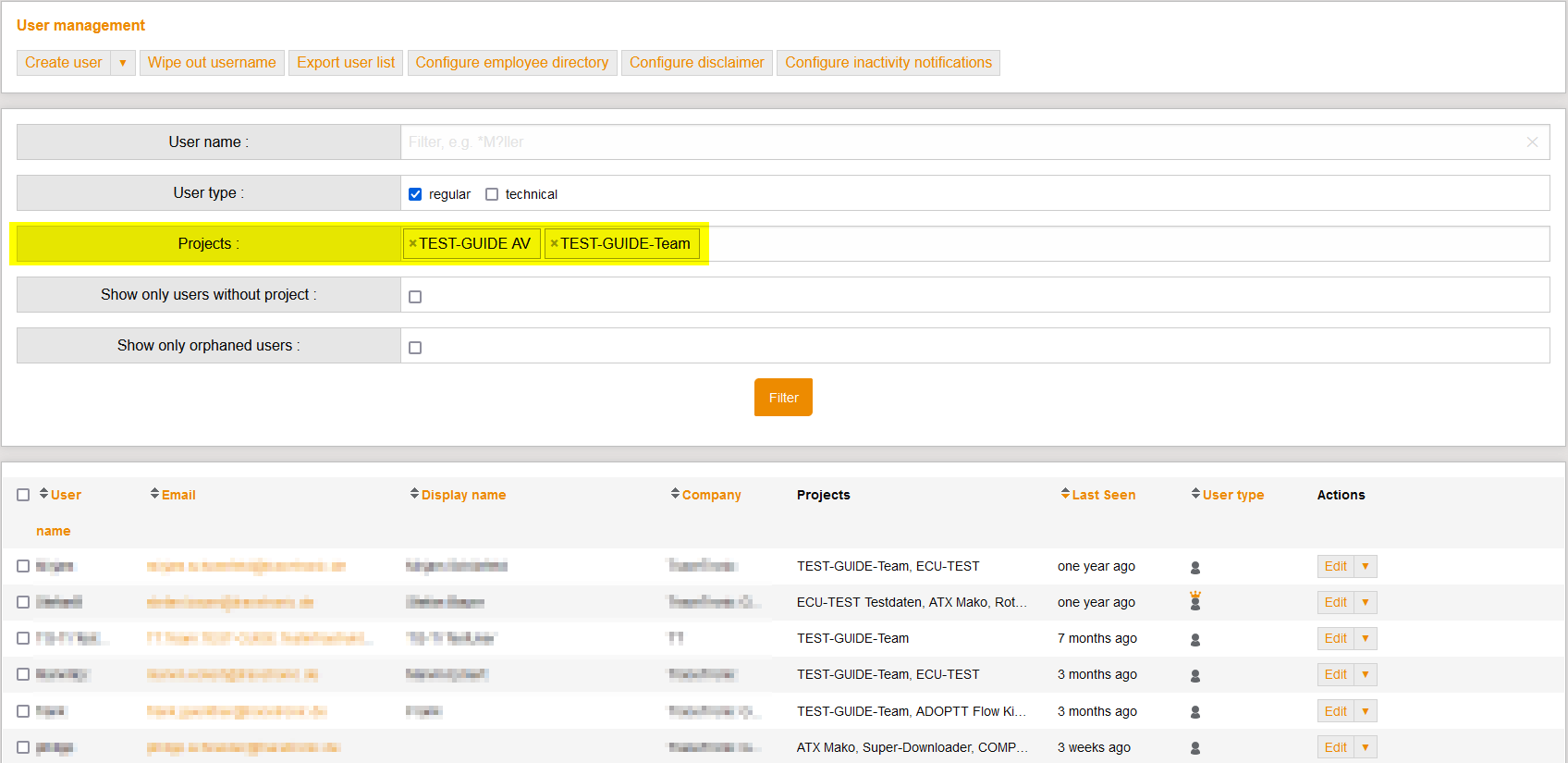Select row with ECU-TEST Testdaten projects
This screenshot has width=1568, height=763.
click(23, 602)
